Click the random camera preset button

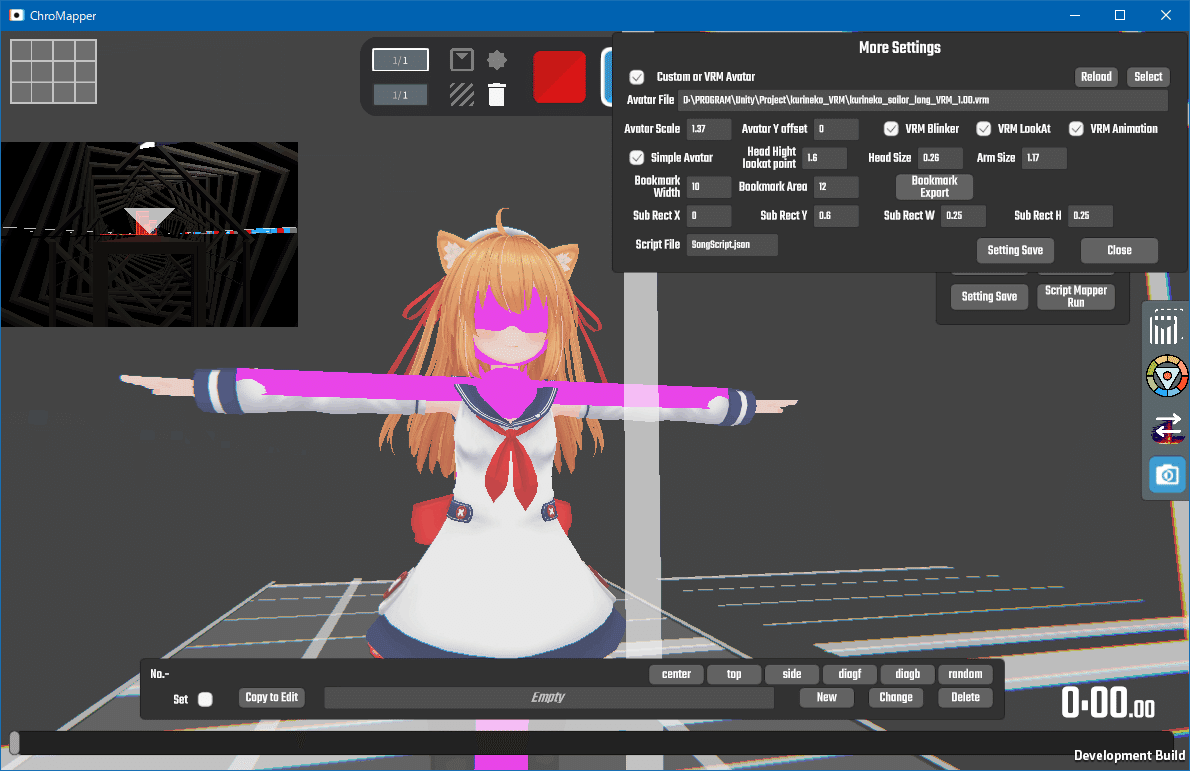(965, 674)
